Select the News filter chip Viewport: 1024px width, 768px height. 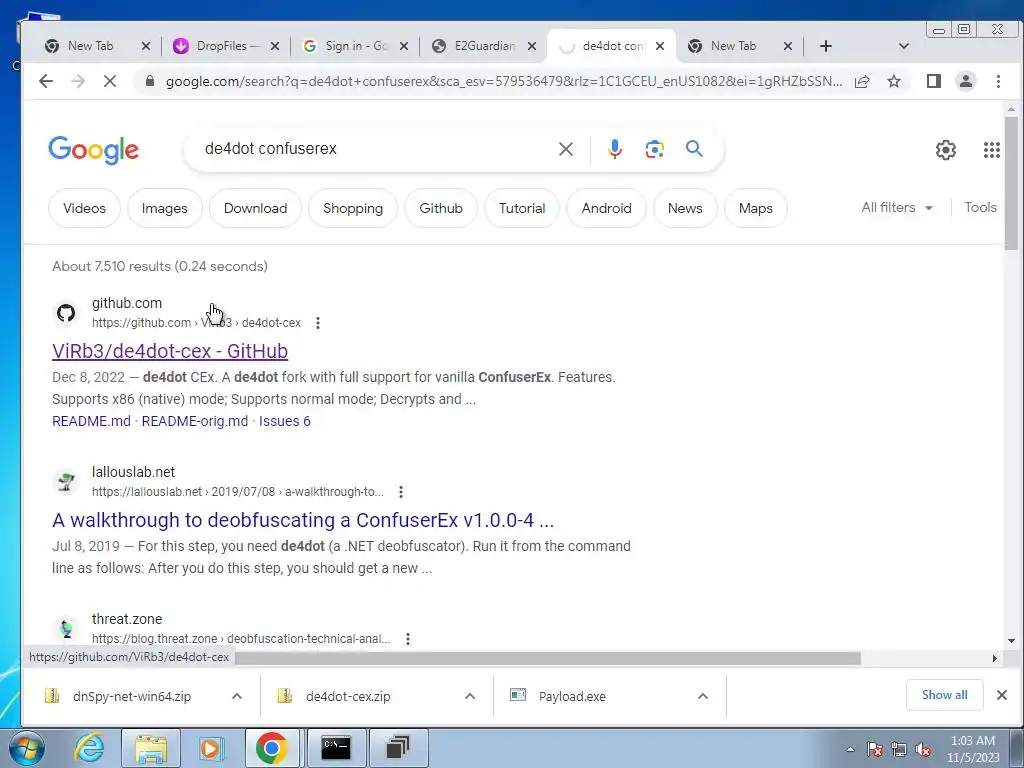click(685, 208)
